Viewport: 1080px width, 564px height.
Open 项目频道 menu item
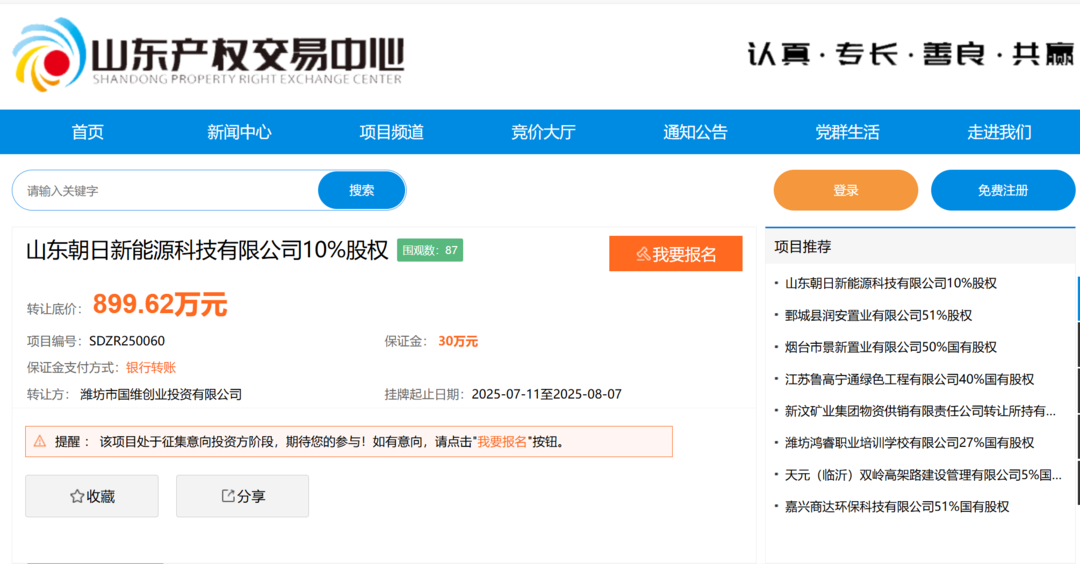(391, 132)
